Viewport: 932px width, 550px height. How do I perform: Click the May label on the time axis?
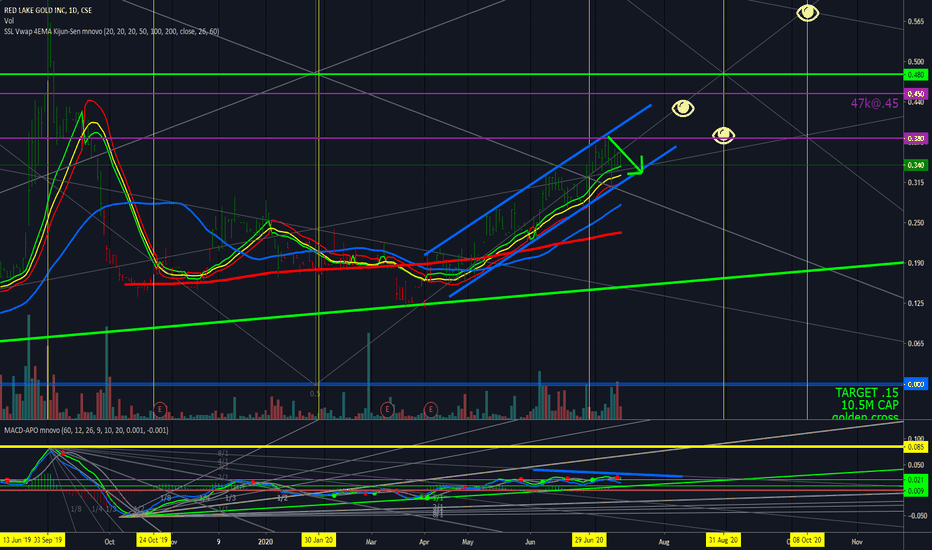coord(468,542)
